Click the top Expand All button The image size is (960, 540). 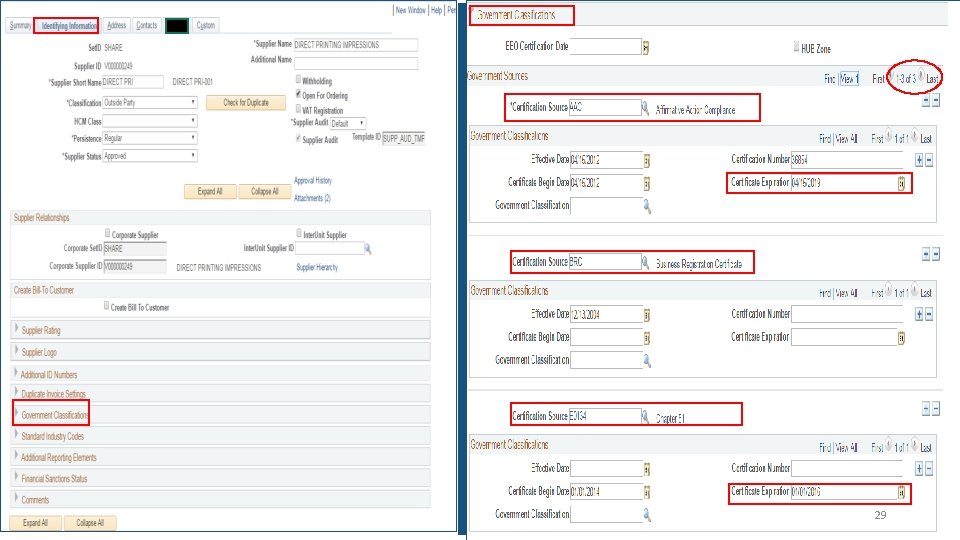point(210,192)
